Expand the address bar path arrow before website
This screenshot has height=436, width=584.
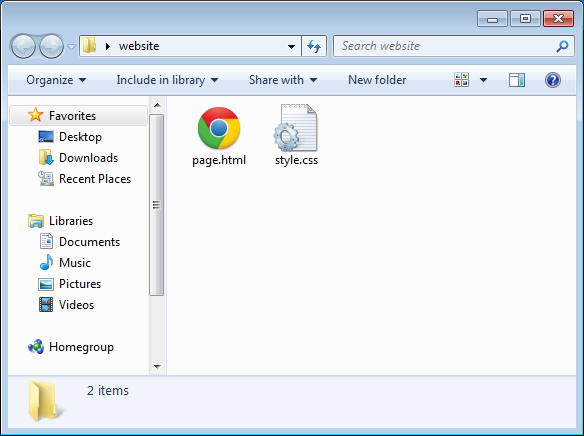[108, 46]
